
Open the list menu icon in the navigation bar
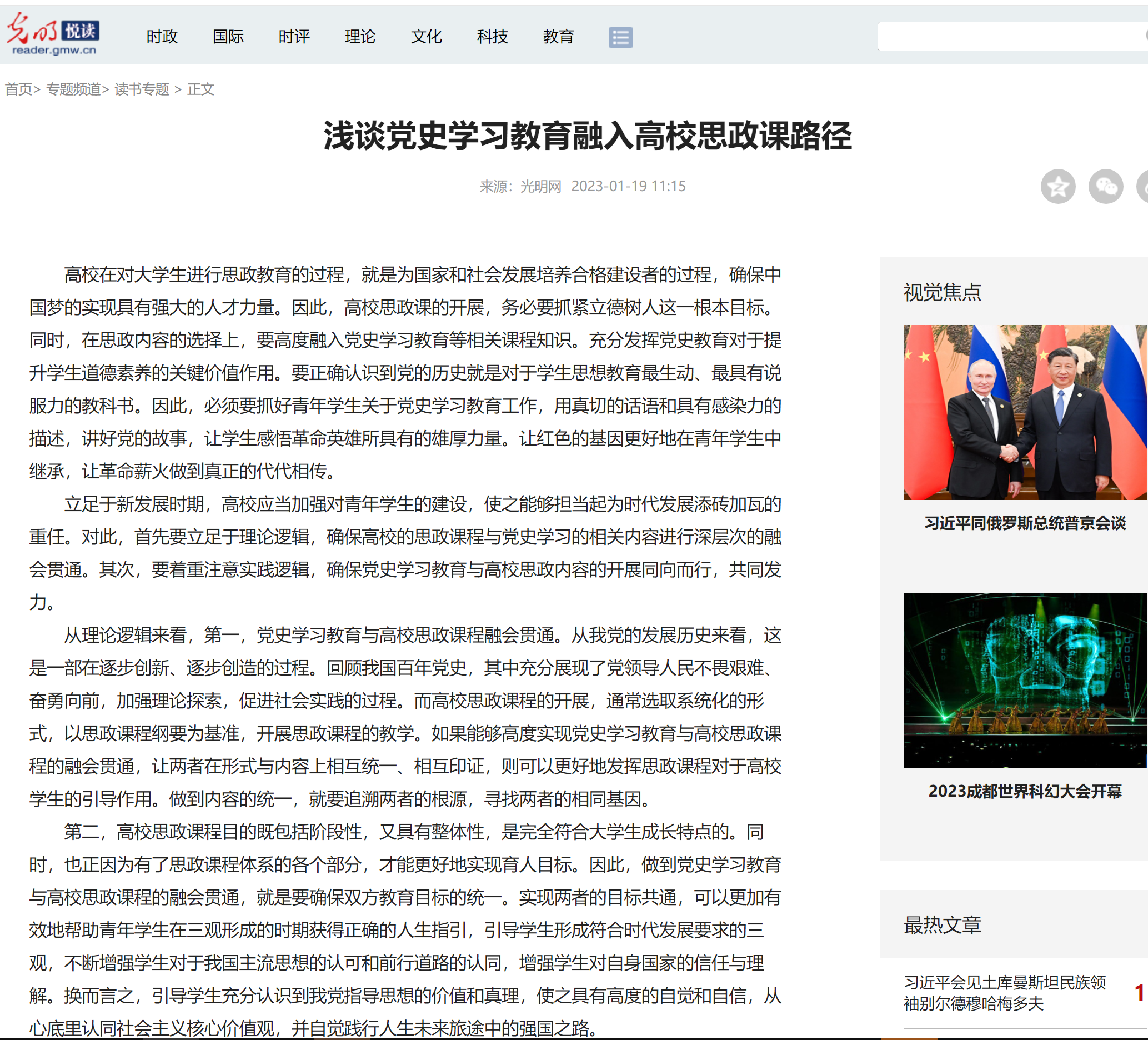[x=621, y=37]
